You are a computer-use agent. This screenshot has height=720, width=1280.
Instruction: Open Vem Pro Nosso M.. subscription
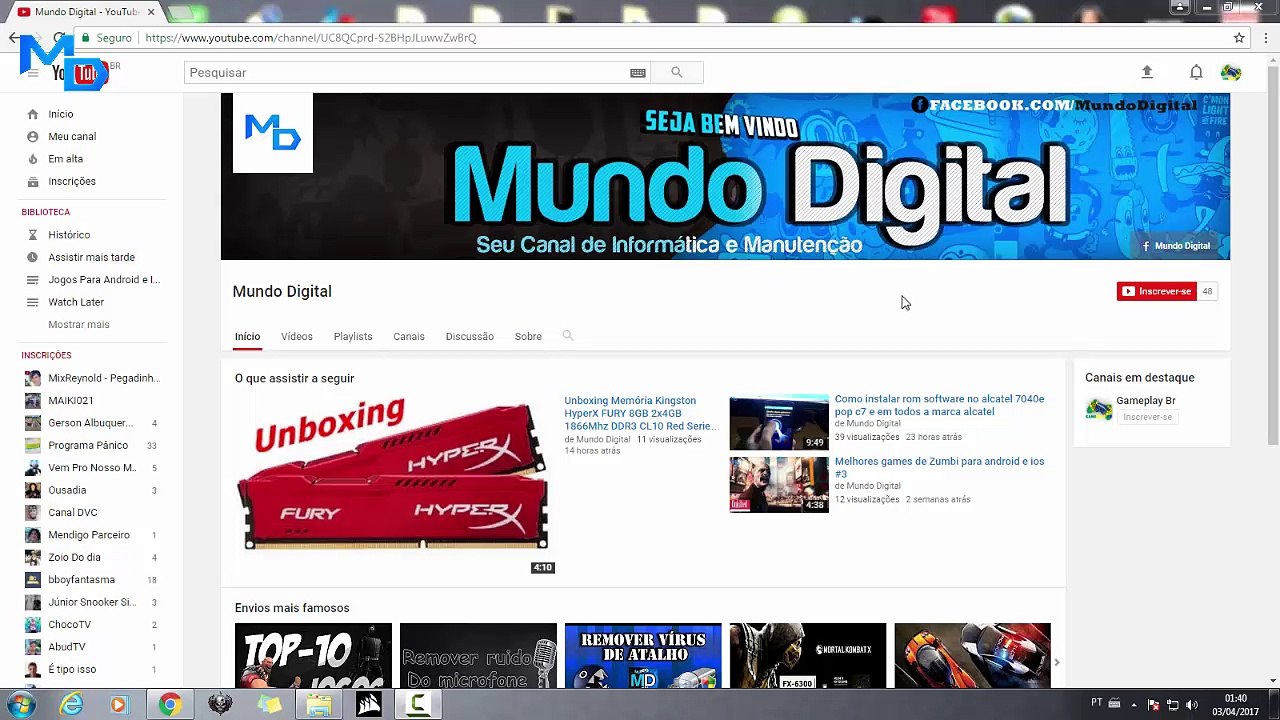tap(92, 468)
